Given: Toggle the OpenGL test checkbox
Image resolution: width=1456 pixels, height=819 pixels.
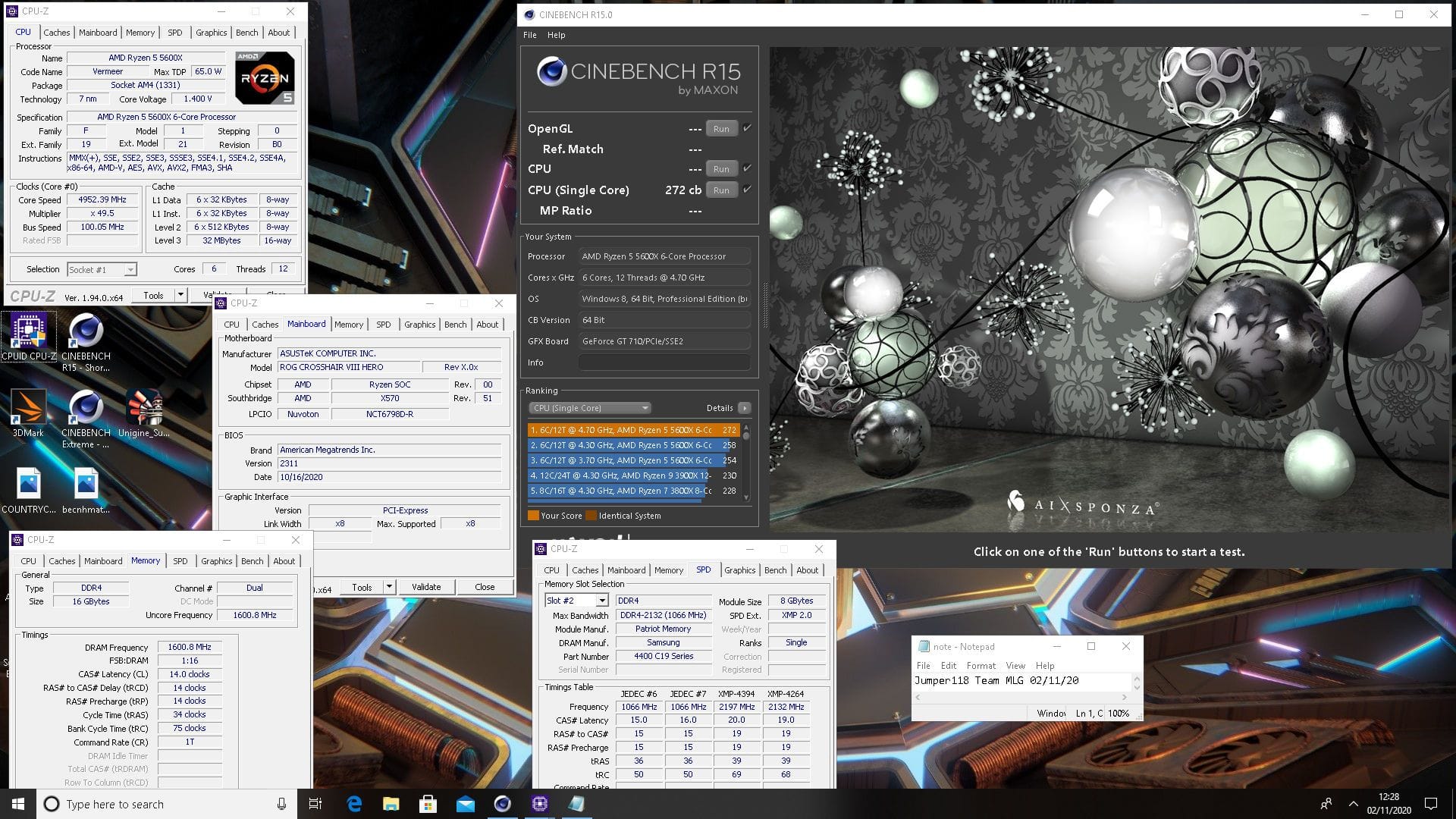Looking at the screenshot, I should click(747, 128).
